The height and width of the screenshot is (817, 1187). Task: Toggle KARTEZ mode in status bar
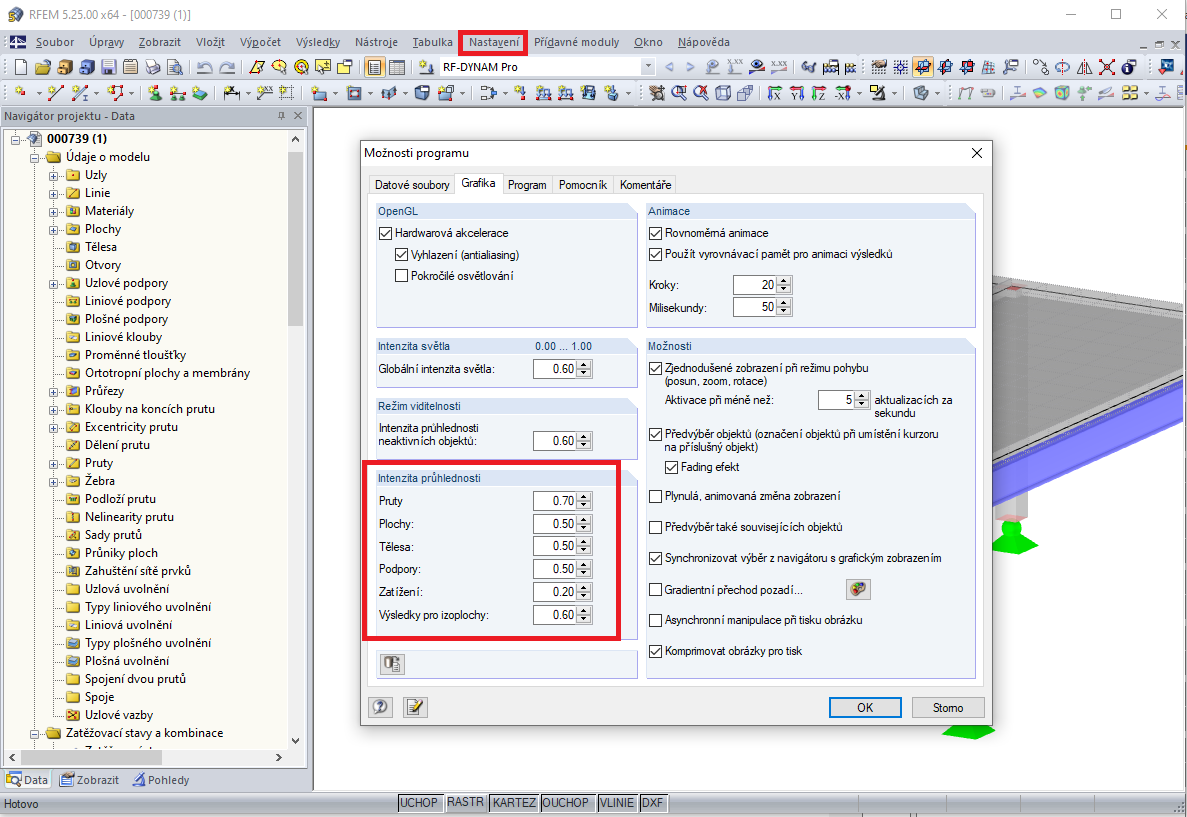[x=514, y=803]
